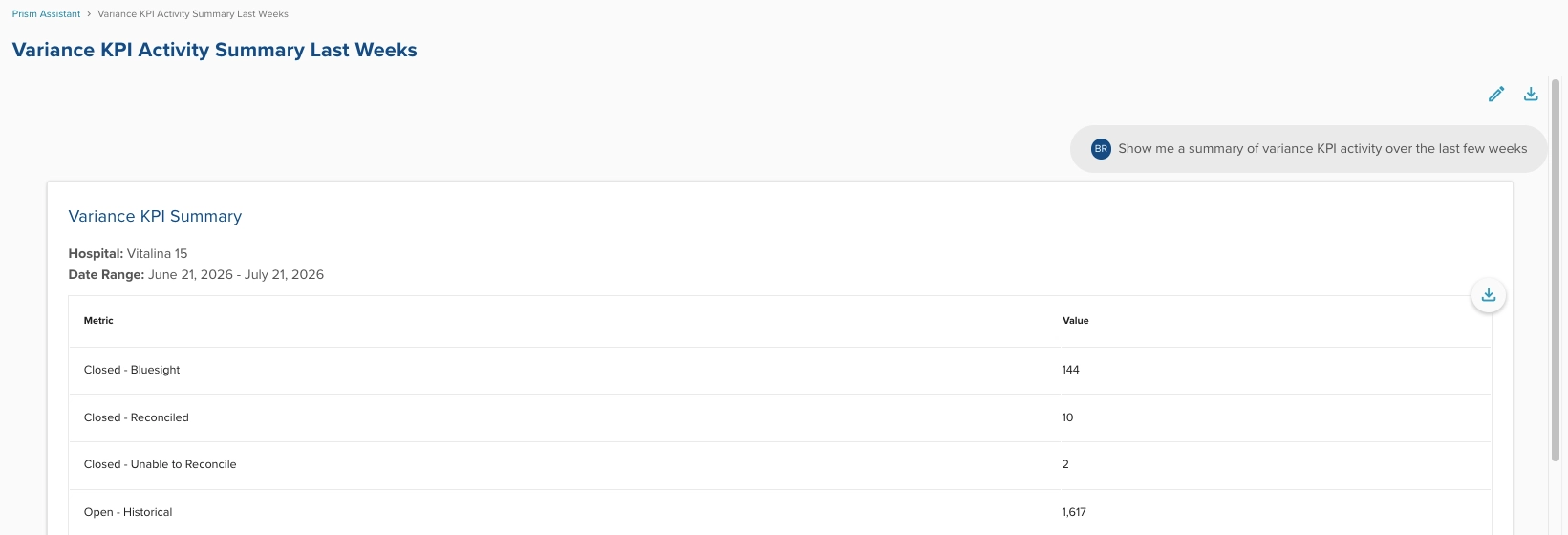
Task: Download the Variance KPI table via round button
Action: coord(1489,295)
